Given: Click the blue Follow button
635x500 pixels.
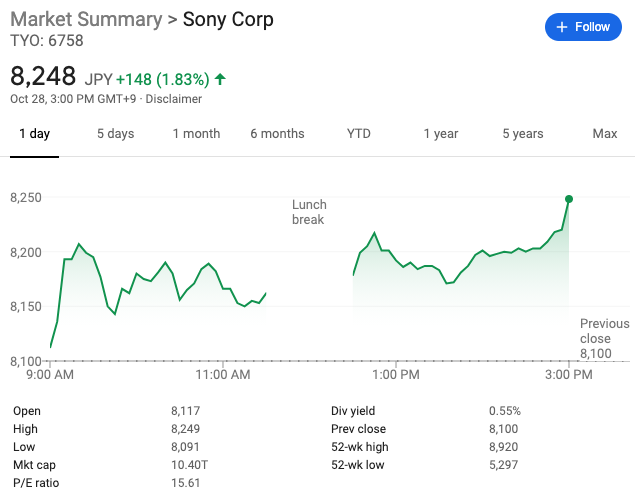Looking at the screenshot, I should click(x=583, y=27).
